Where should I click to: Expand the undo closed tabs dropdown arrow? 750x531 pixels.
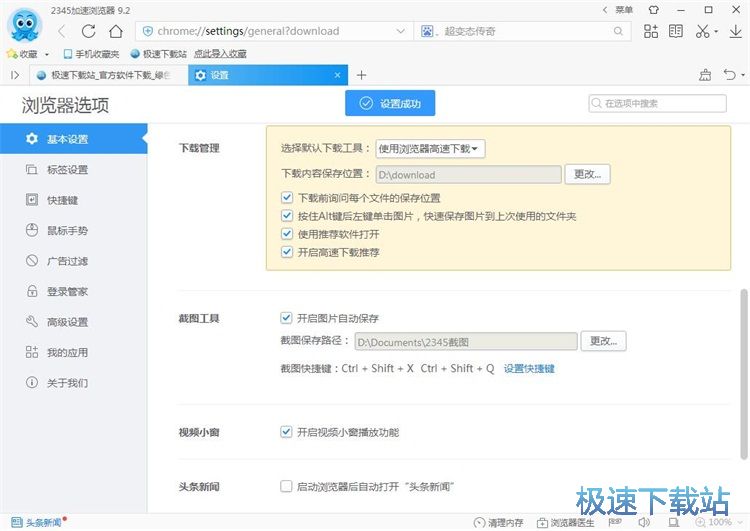(743, 75)
